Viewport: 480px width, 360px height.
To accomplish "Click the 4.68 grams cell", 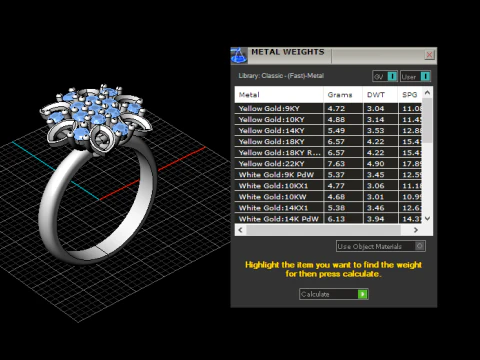I will click(343, 196).
